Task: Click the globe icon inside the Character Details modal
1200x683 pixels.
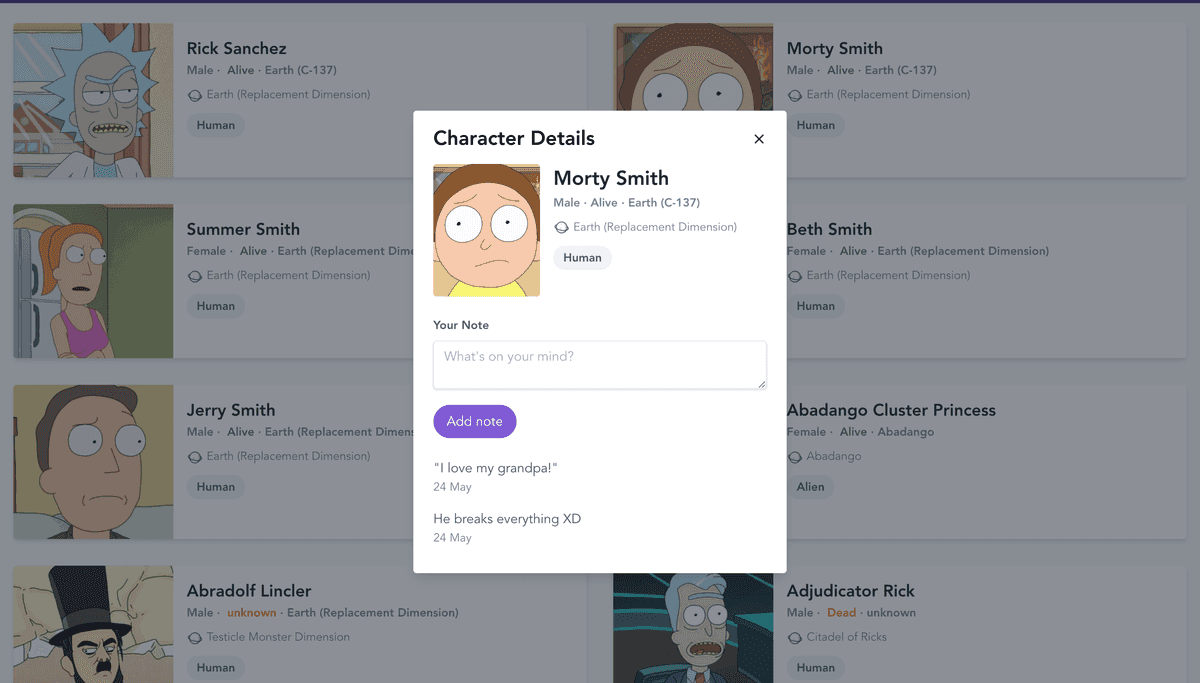Action: click(563, 227)
